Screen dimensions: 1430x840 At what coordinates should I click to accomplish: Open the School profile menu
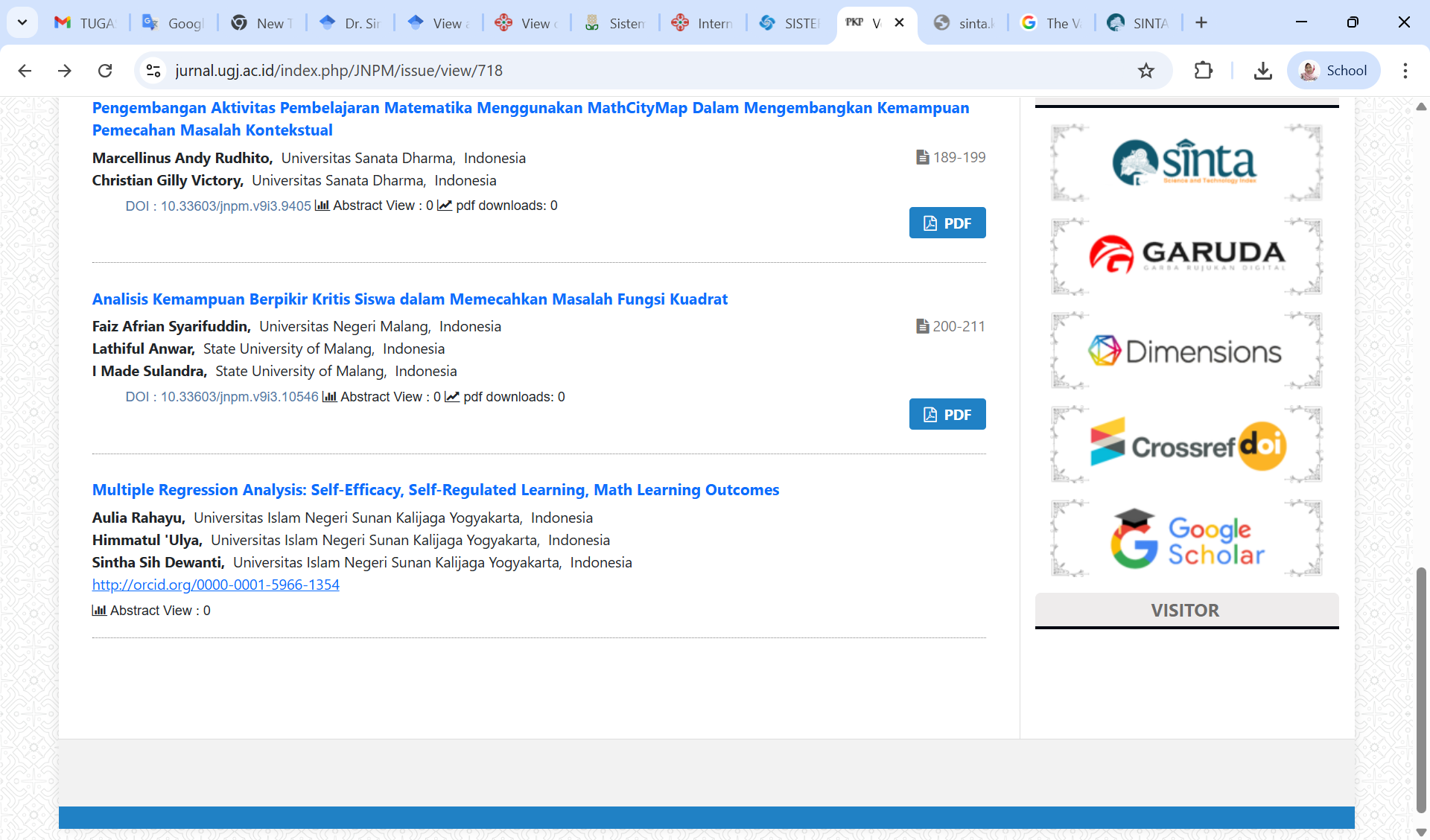pyautogui.click(x=1332, y=71)
